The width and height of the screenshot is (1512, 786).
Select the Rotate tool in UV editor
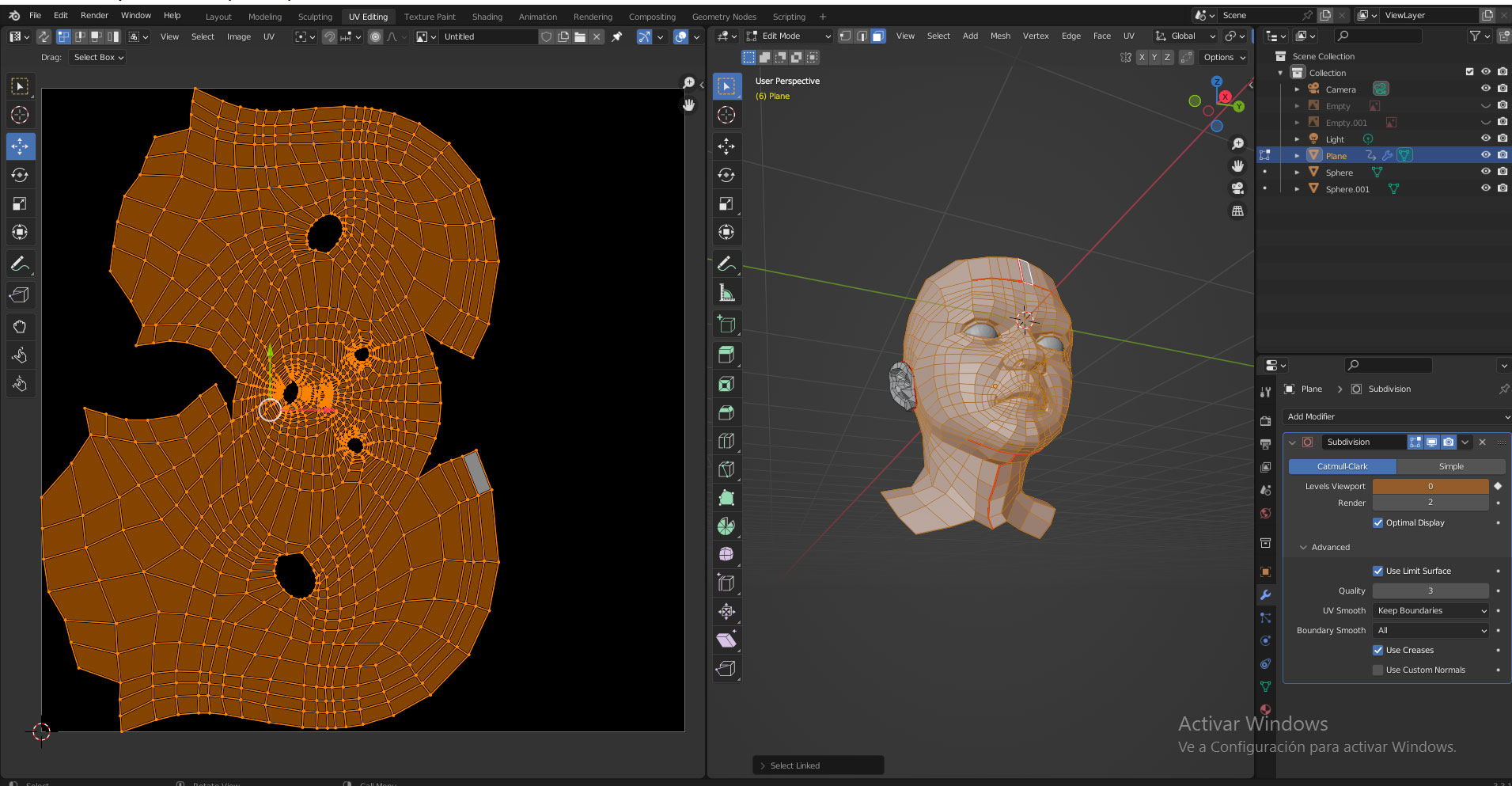click(x=20, y=175)
